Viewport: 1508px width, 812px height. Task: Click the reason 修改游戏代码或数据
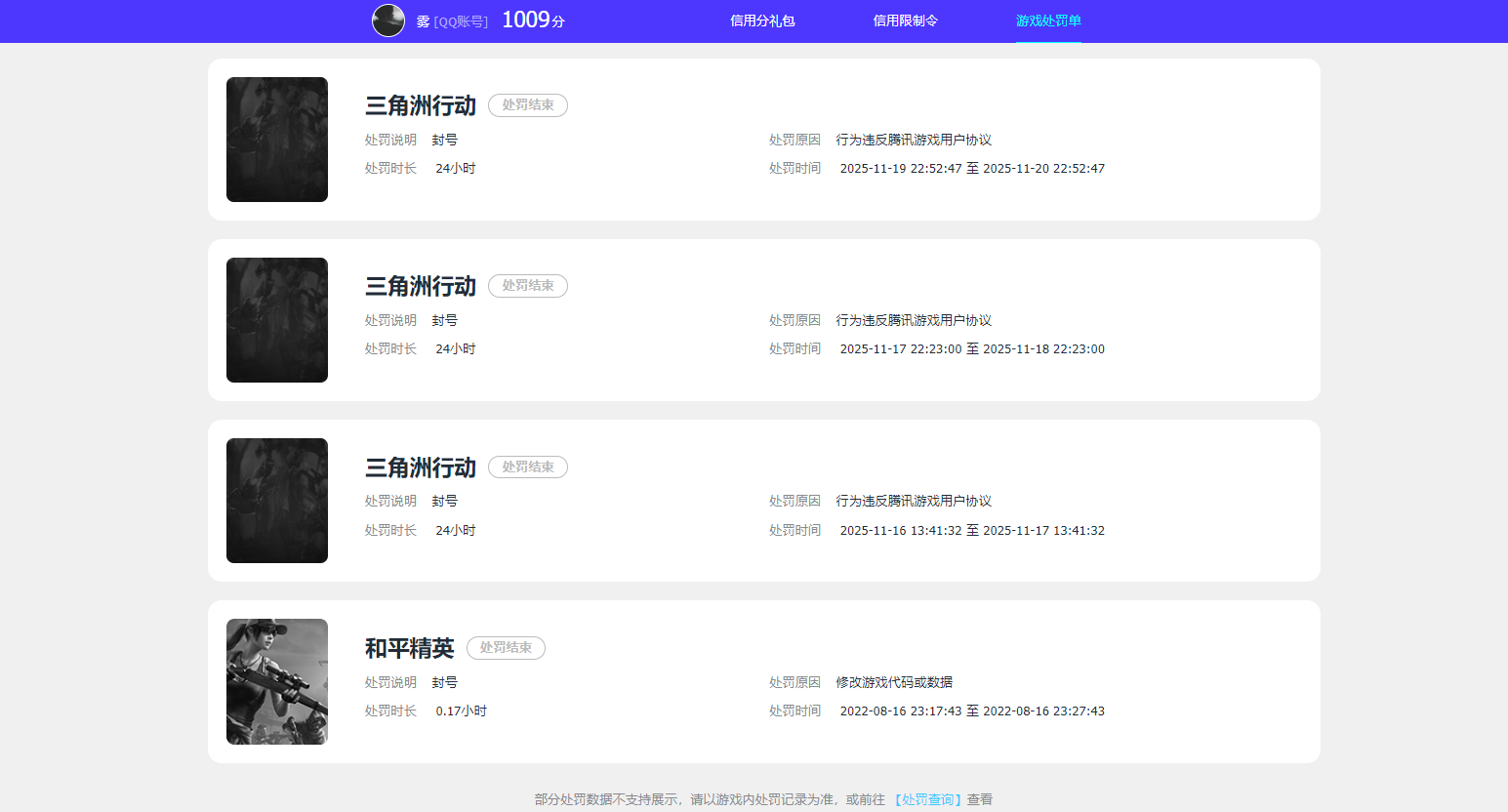coord(894,682)
